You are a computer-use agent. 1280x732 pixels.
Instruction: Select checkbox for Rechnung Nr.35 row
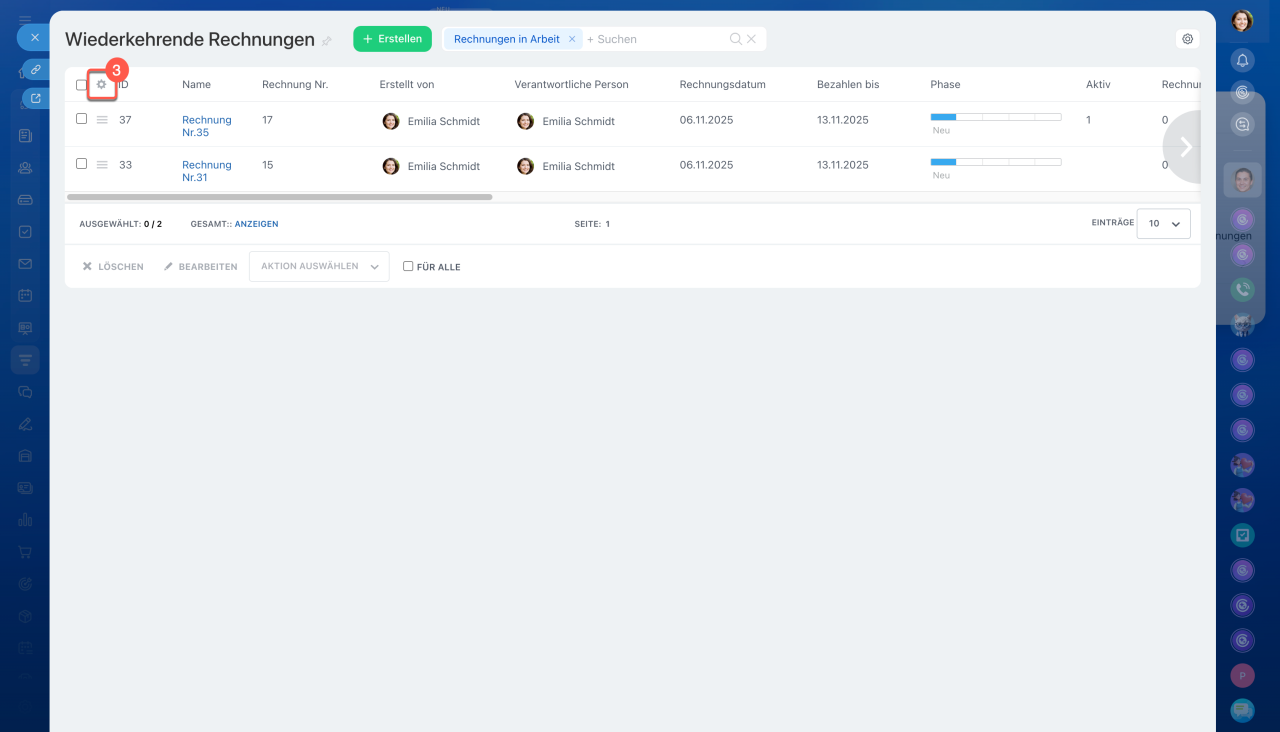click(x=82, y=119)
